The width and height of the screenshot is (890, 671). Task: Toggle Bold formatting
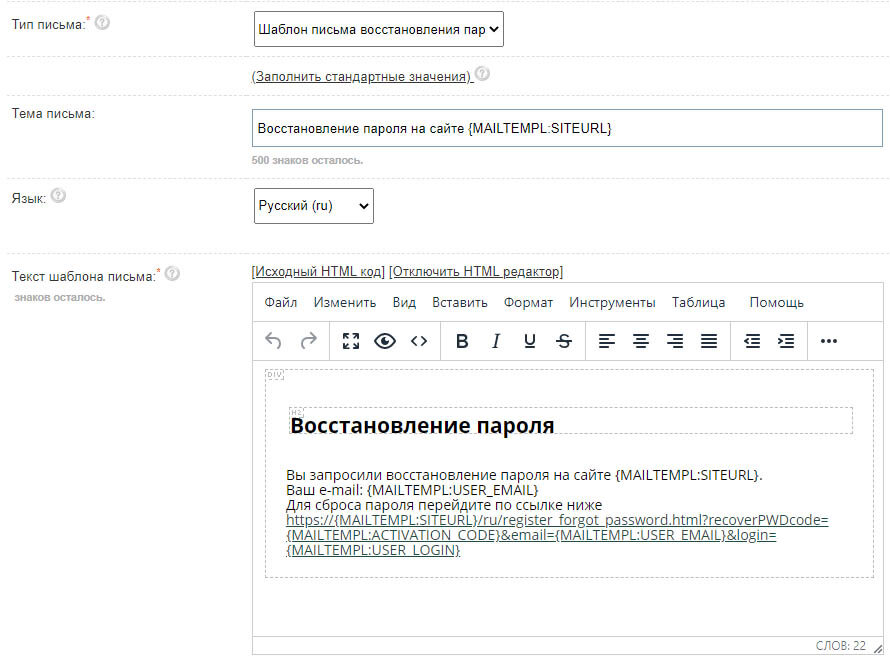462,341
